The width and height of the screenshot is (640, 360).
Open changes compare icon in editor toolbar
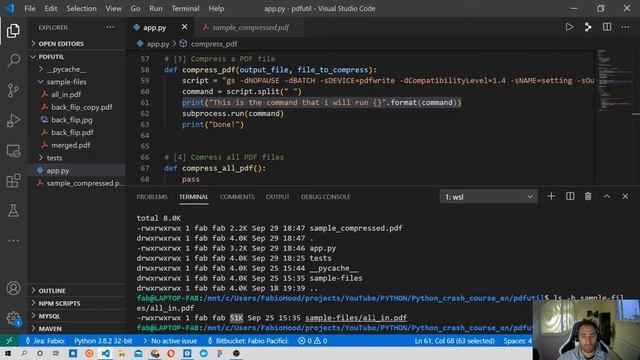[x=588, y=27]
